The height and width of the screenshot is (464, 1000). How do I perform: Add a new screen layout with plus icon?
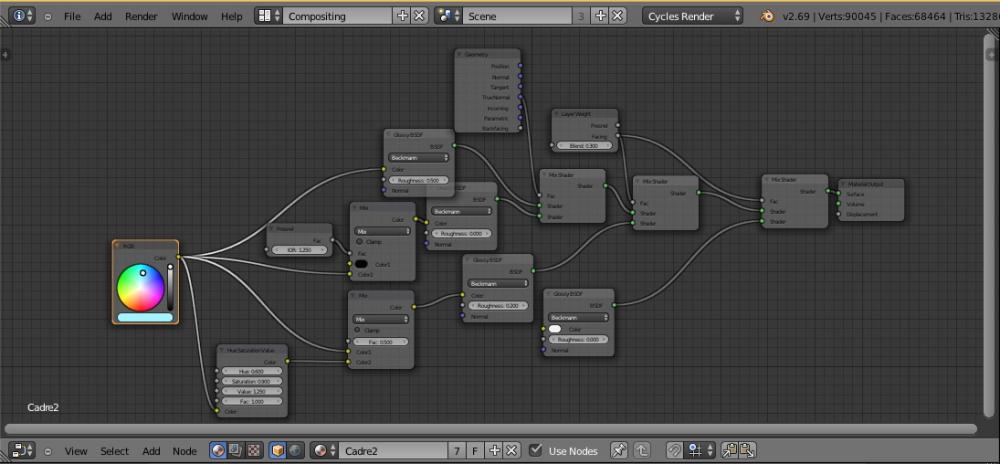(402, 16)
